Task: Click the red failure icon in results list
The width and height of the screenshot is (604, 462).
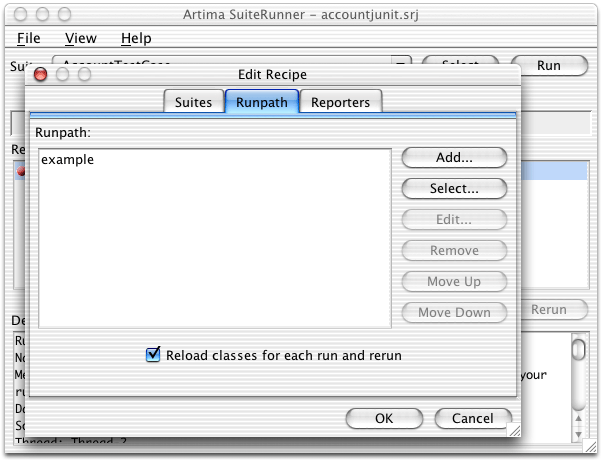Action: (21, 171)
